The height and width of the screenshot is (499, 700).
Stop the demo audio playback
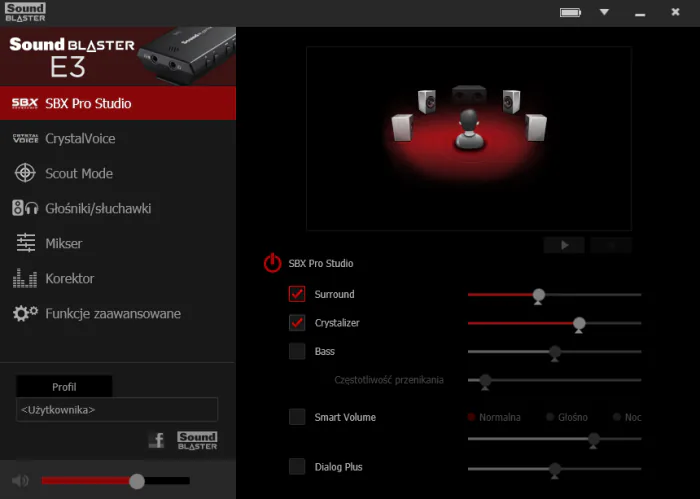point(611,245)
